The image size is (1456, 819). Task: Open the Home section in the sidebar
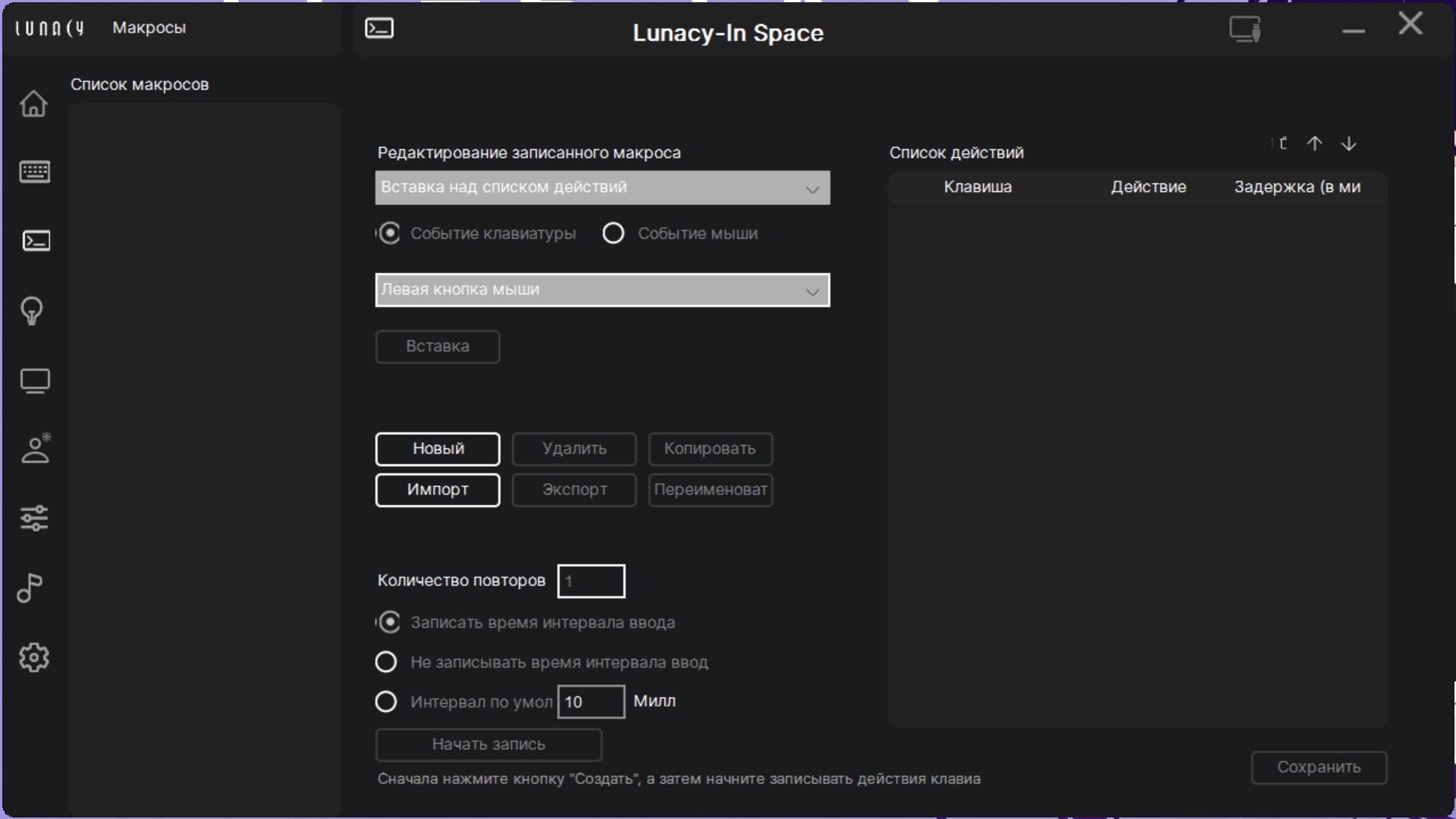click(33, 103)
